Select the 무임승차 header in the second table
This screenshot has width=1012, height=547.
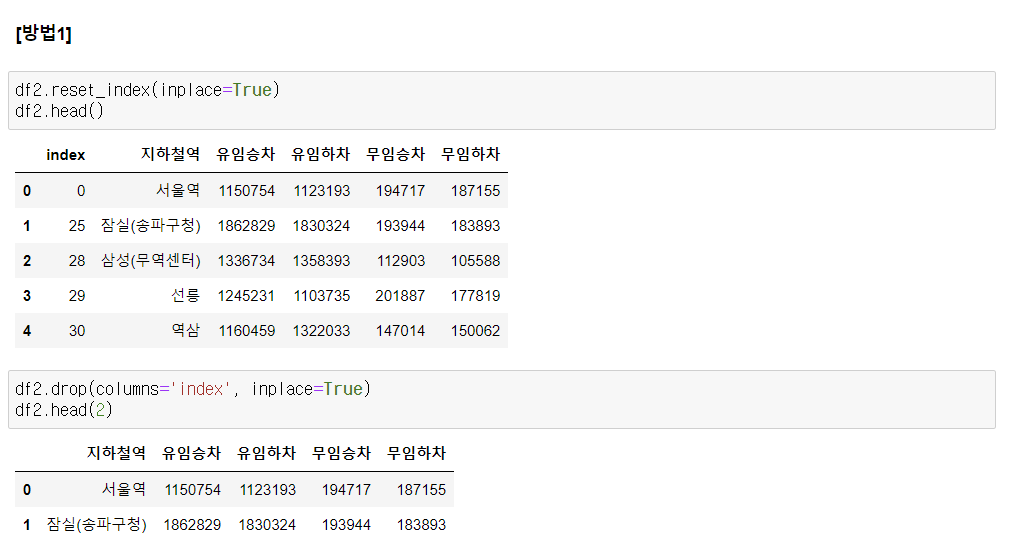tap(341, 453)
